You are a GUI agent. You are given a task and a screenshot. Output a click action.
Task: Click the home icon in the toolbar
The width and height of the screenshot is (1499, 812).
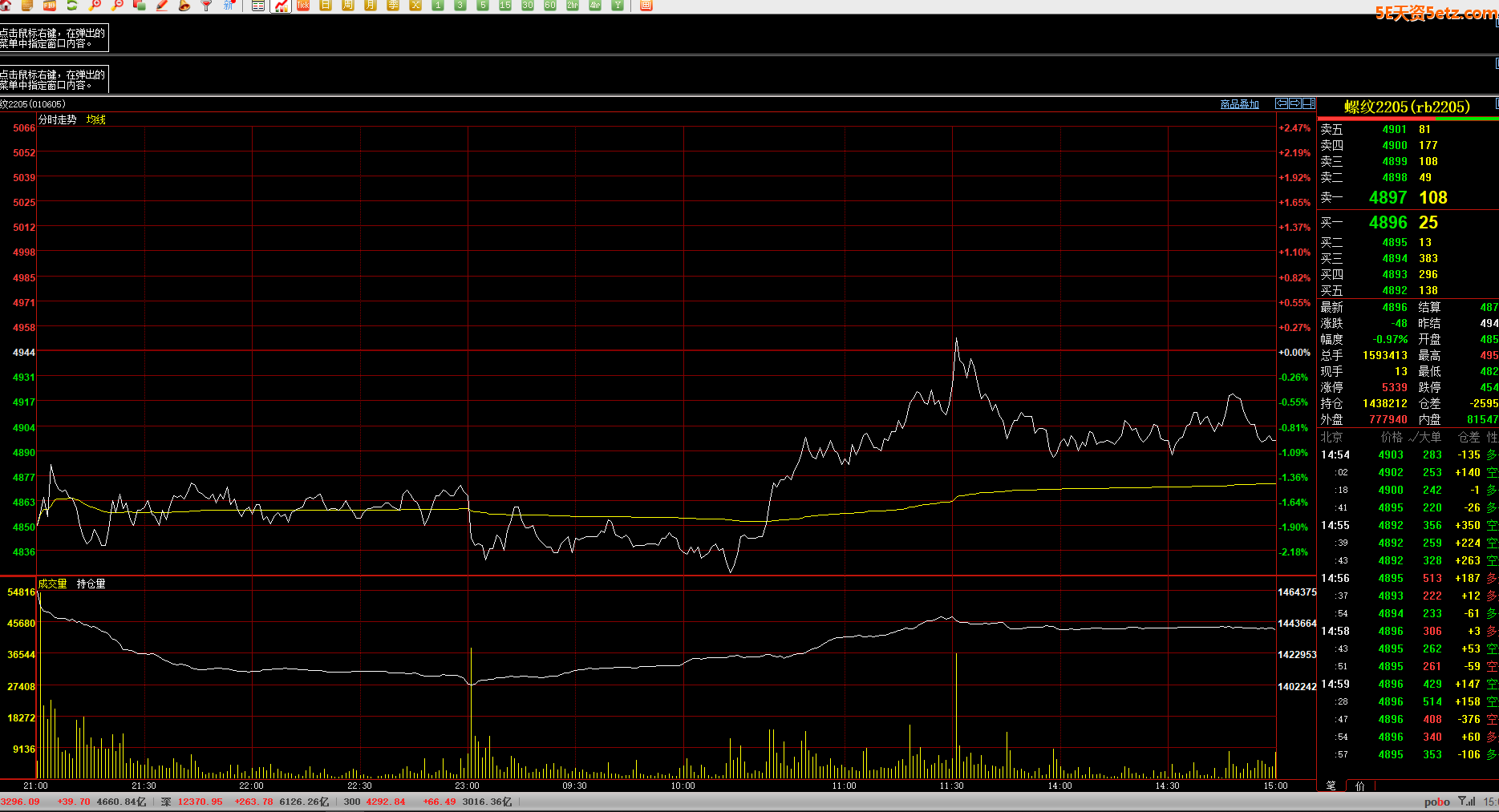pos(6,5)
